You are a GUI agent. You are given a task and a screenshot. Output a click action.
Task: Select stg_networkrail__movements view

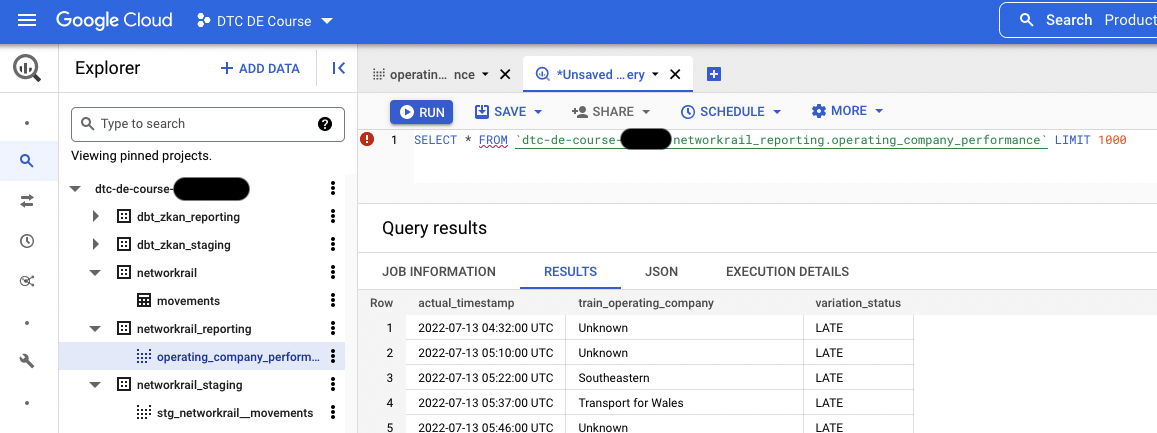[x=235, y=413]
